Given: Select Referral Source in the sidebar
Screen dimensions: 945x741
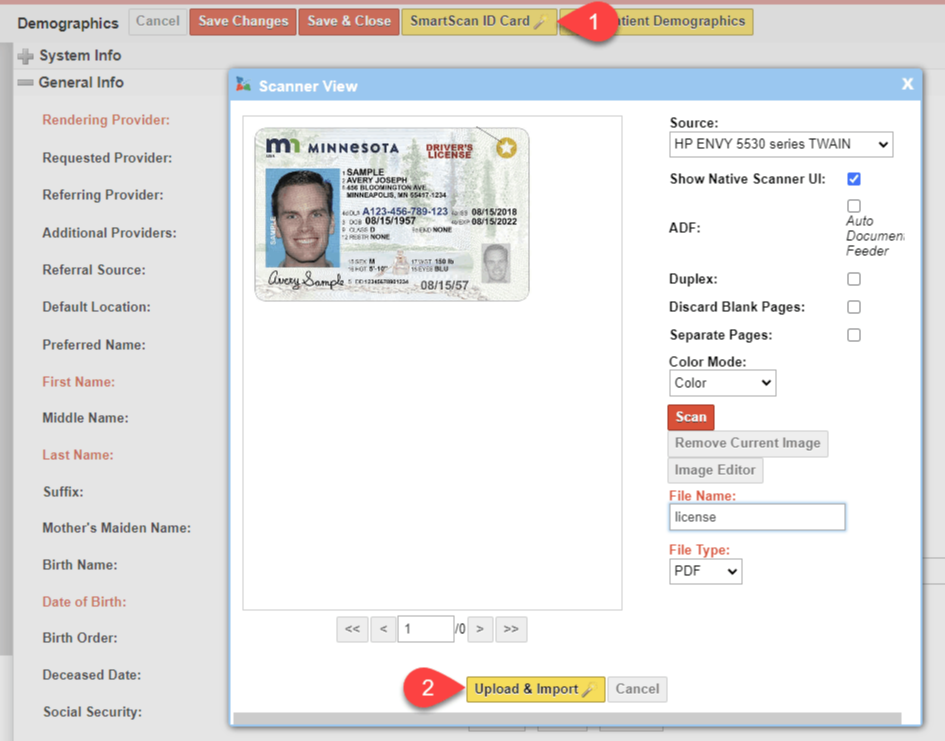Looking at the screenshot, I should tap(94, 269).
